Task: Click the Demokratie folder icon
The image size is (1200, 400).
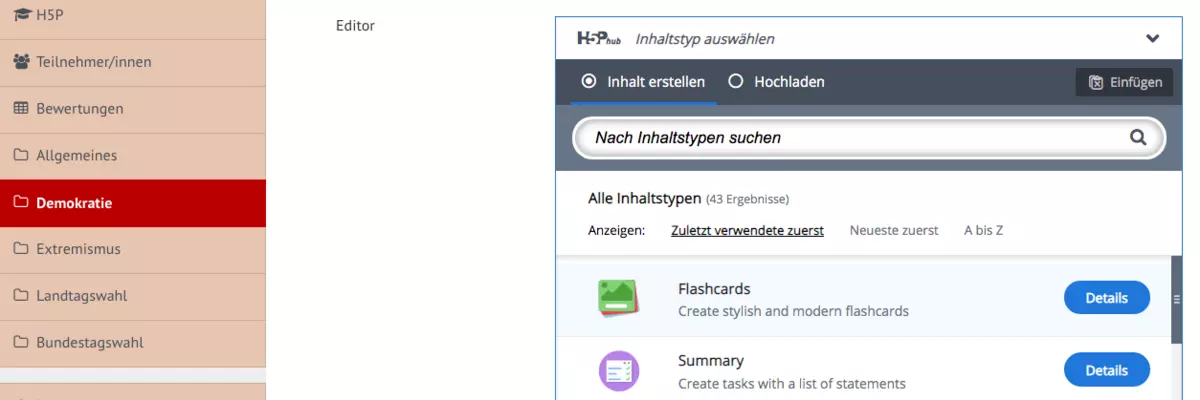Action: [x=21, y=203]
